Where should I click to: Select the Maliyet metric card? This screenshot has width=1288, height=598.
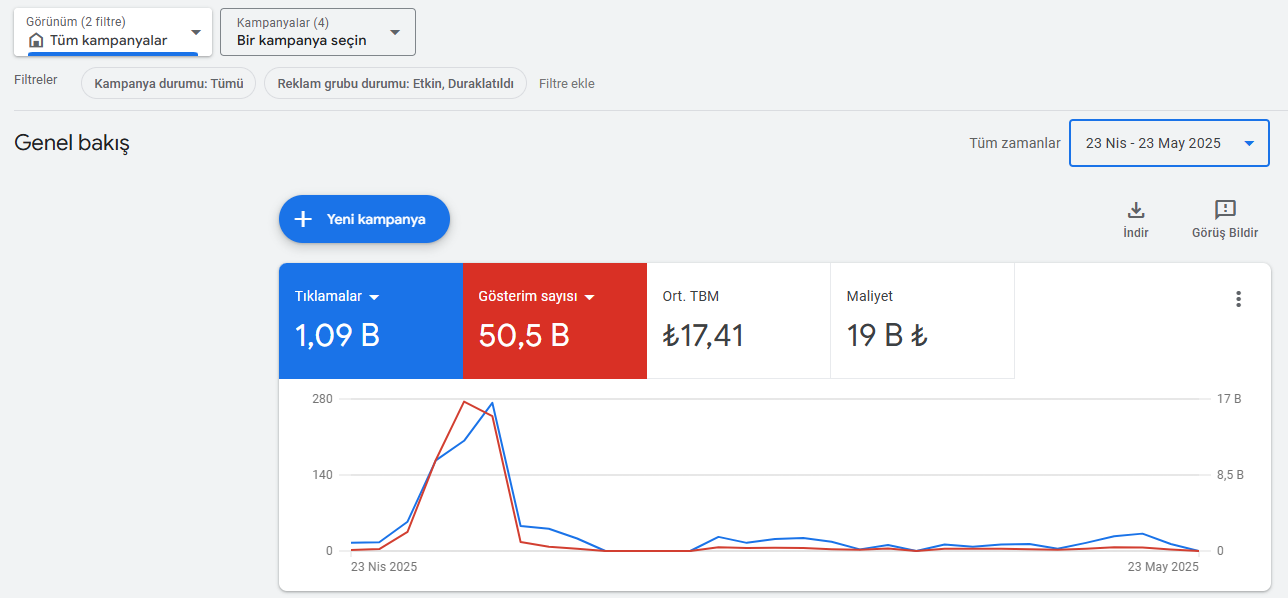[922, 321]
